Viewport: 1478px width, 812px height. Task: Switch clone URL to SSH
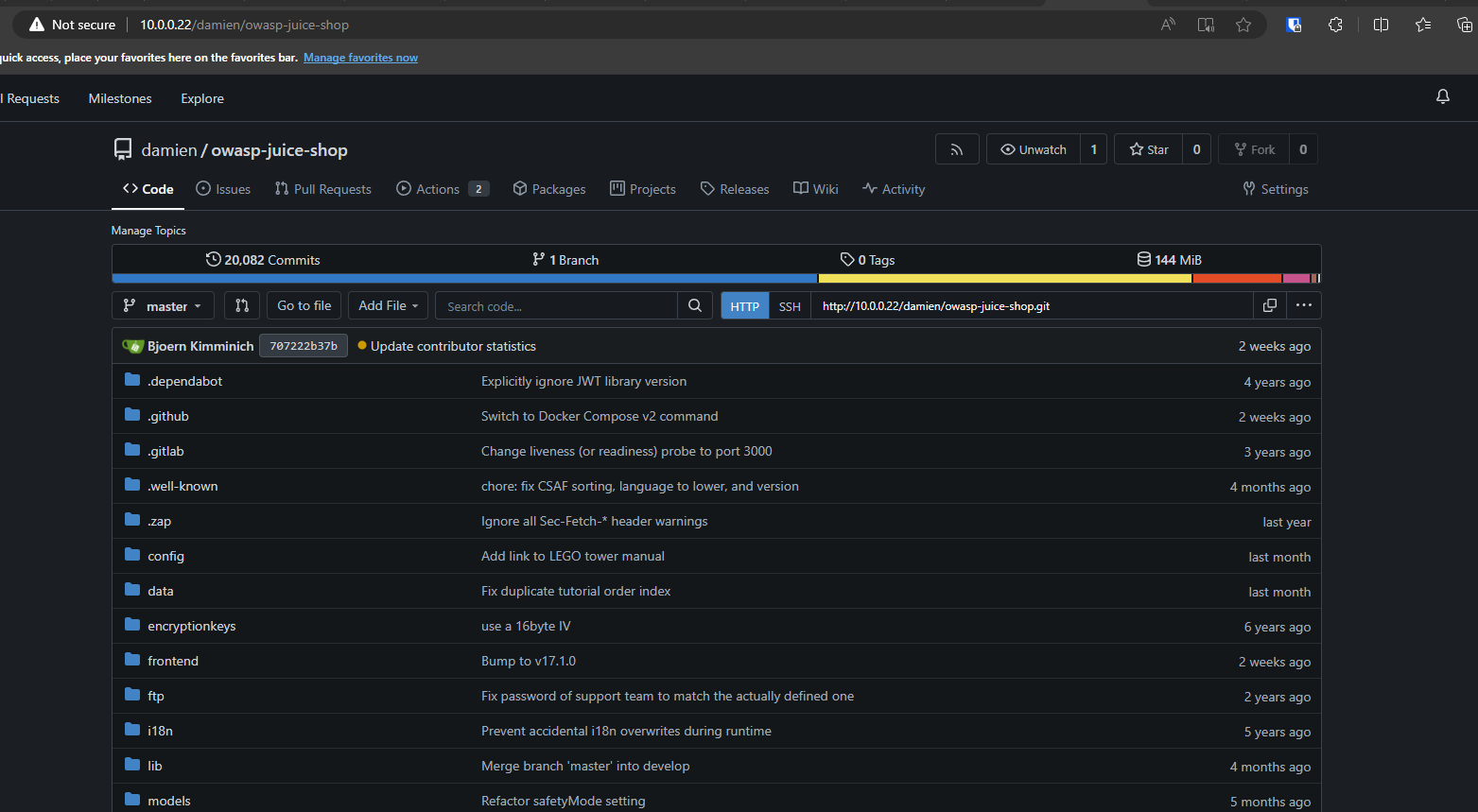point(790,306)
